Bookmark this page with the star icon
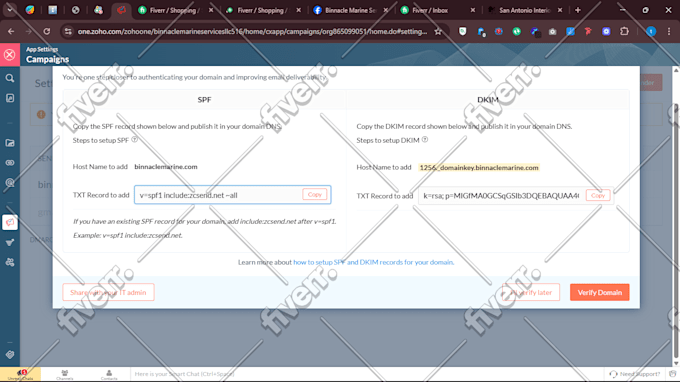Screen dimensions: 680x382 coord(438,31)
